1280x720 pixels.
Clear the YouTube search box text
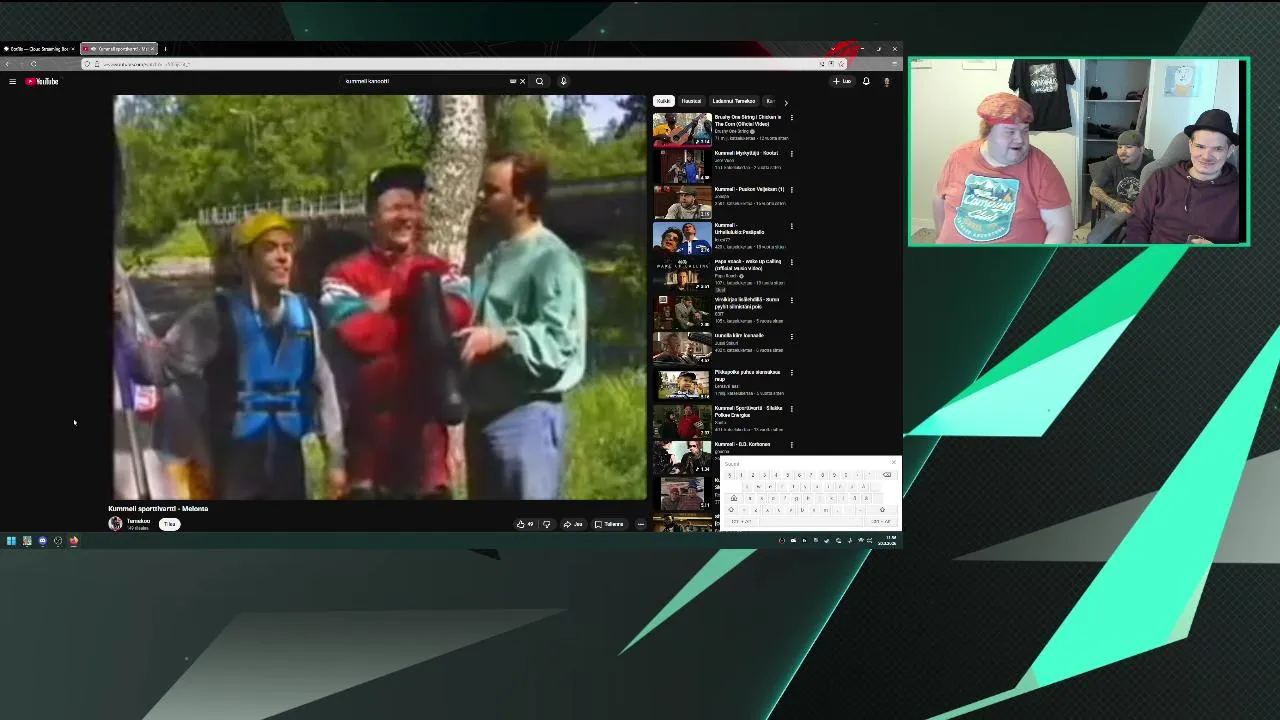(522, 81)
